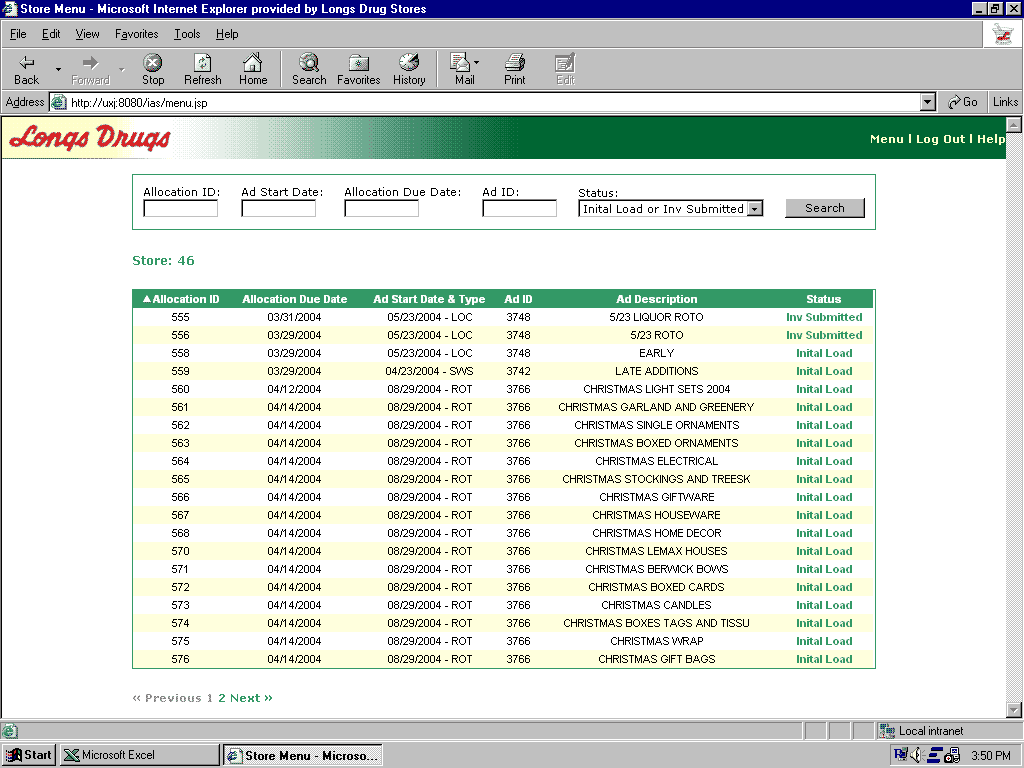Open the Edit menu
The width and height of the screenshot is (1024, 768).
tap(51, 34)
